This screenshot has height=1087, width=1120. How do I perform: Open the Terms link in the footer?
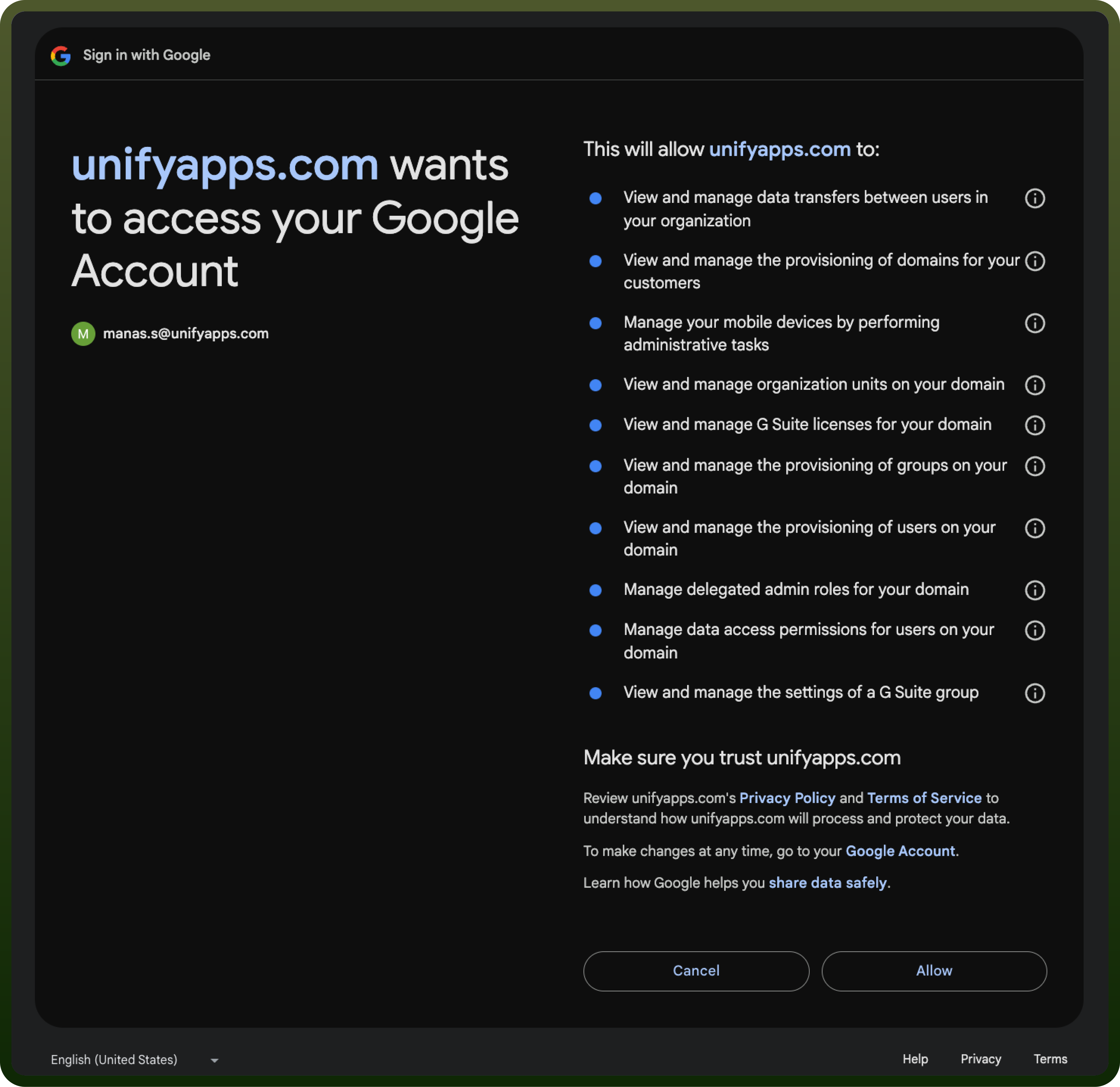[x=1050, y=1059]
